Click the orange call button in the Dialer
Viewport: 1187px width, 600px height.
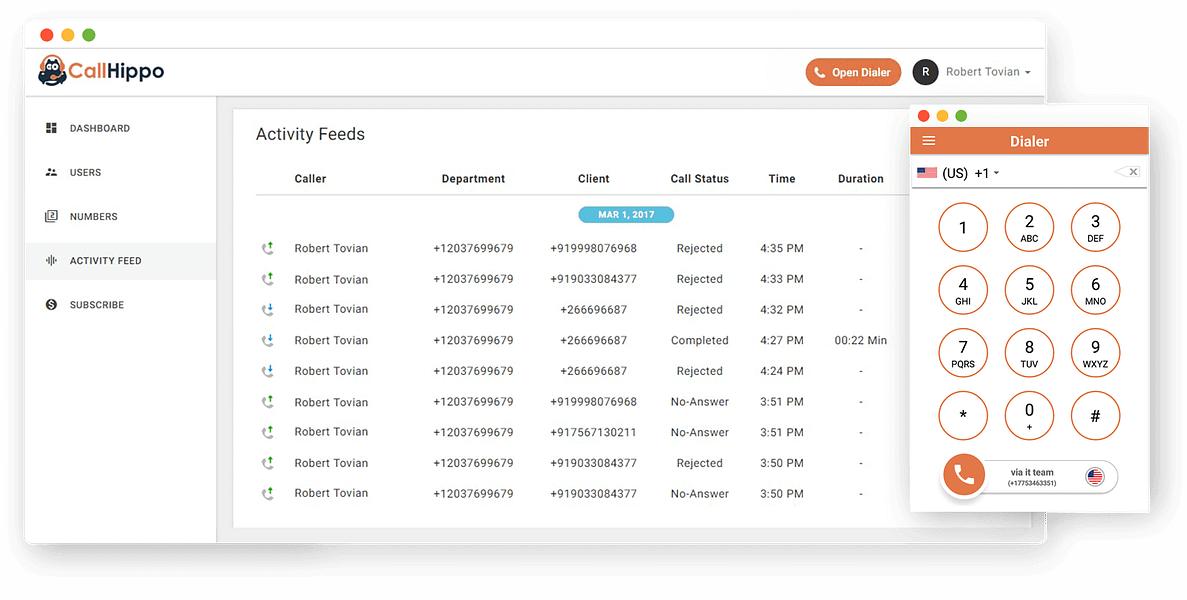[x=964, y=475]
